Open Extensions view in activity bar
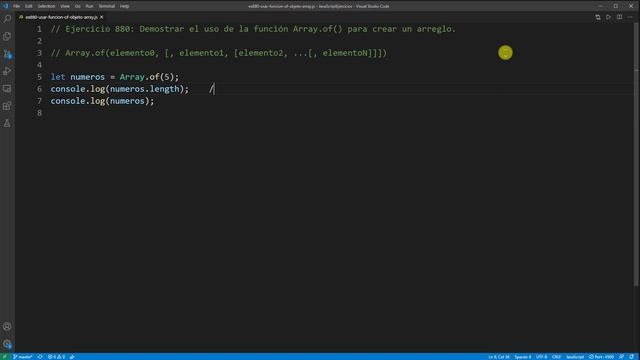Viewport: 640px width, 360px height. point(7,106)
